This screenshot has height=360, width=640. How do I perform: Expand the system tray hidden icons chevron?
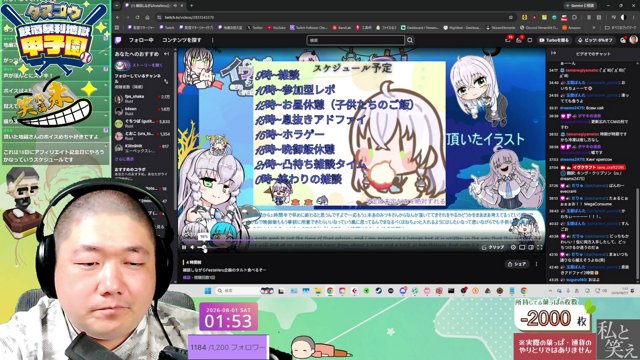pos(550,291)
